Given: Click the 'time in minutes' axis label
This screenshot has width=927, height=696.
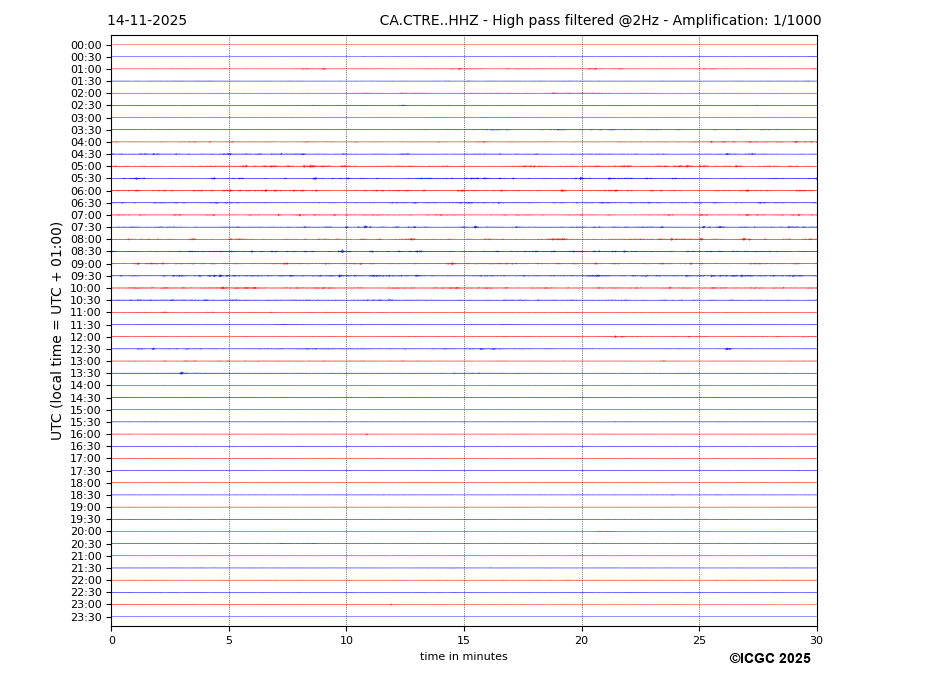Looking at the screenshot, I should [463, 657].
